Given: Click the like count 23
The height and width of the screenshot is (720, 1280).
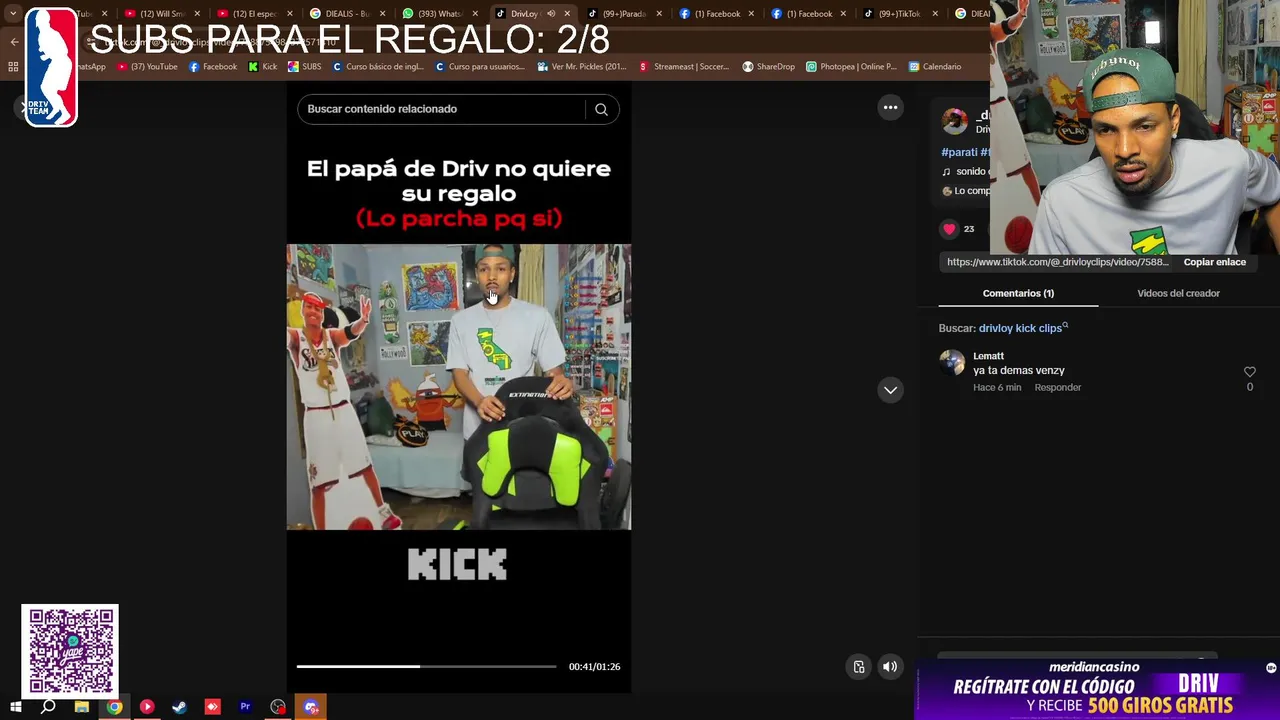Looking at the screenshot, I should [x=968, y=229].
